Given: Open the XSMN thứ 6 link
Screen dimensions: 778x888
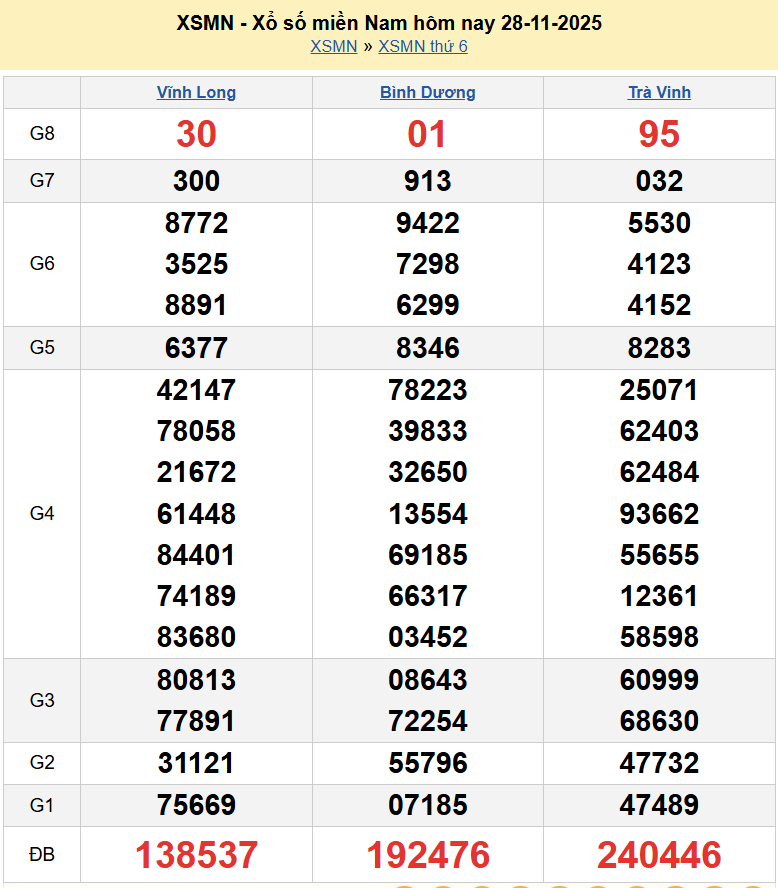Looking at the screenshot, I should [x=422, y=46].
